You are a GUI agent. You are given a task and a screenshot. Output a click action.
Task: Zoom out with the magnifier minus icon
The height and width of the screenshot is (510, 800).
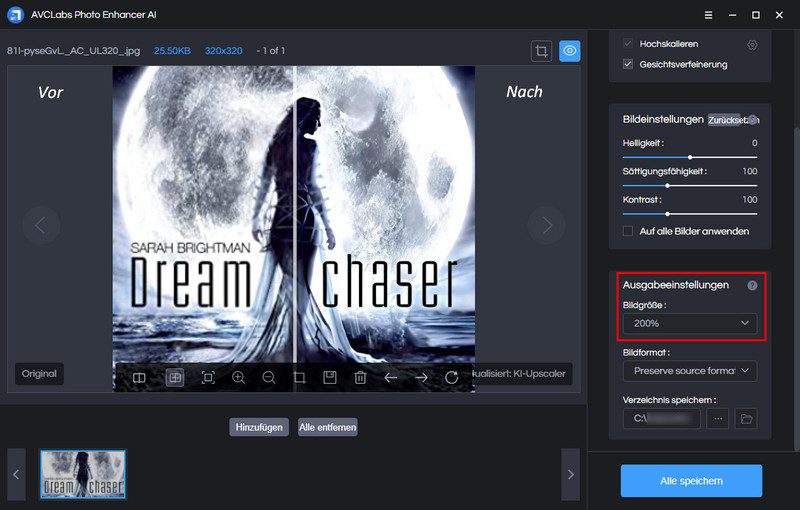point(269,378)
